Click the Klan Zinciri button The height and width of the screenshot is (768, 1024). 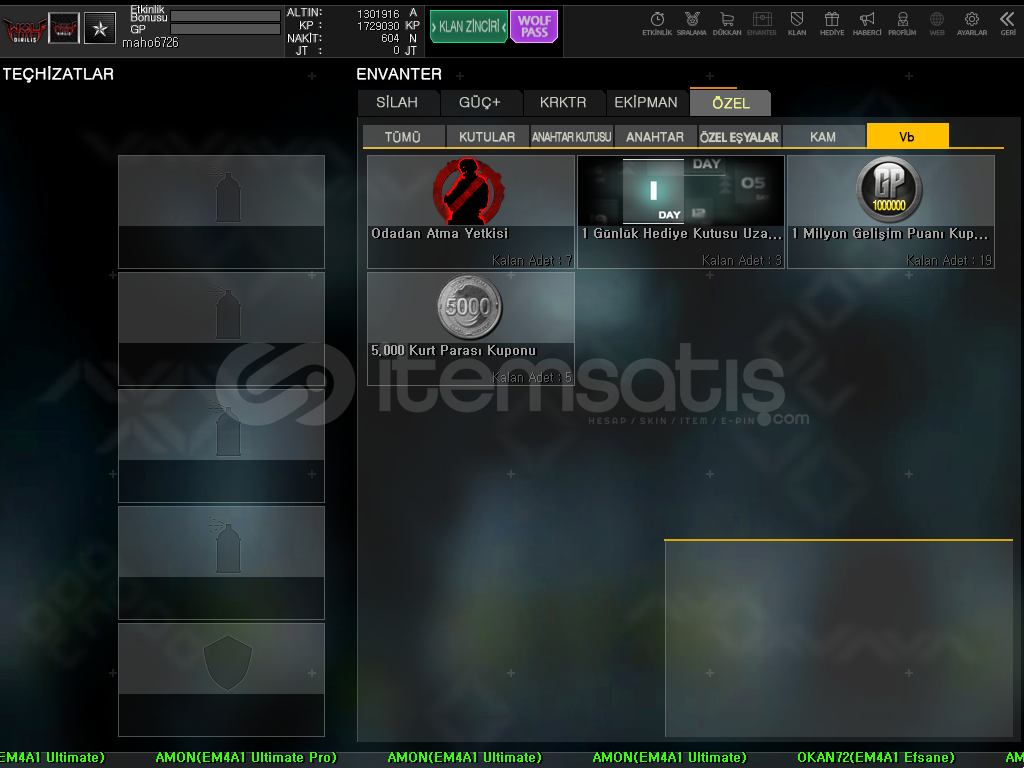[468, 27]
